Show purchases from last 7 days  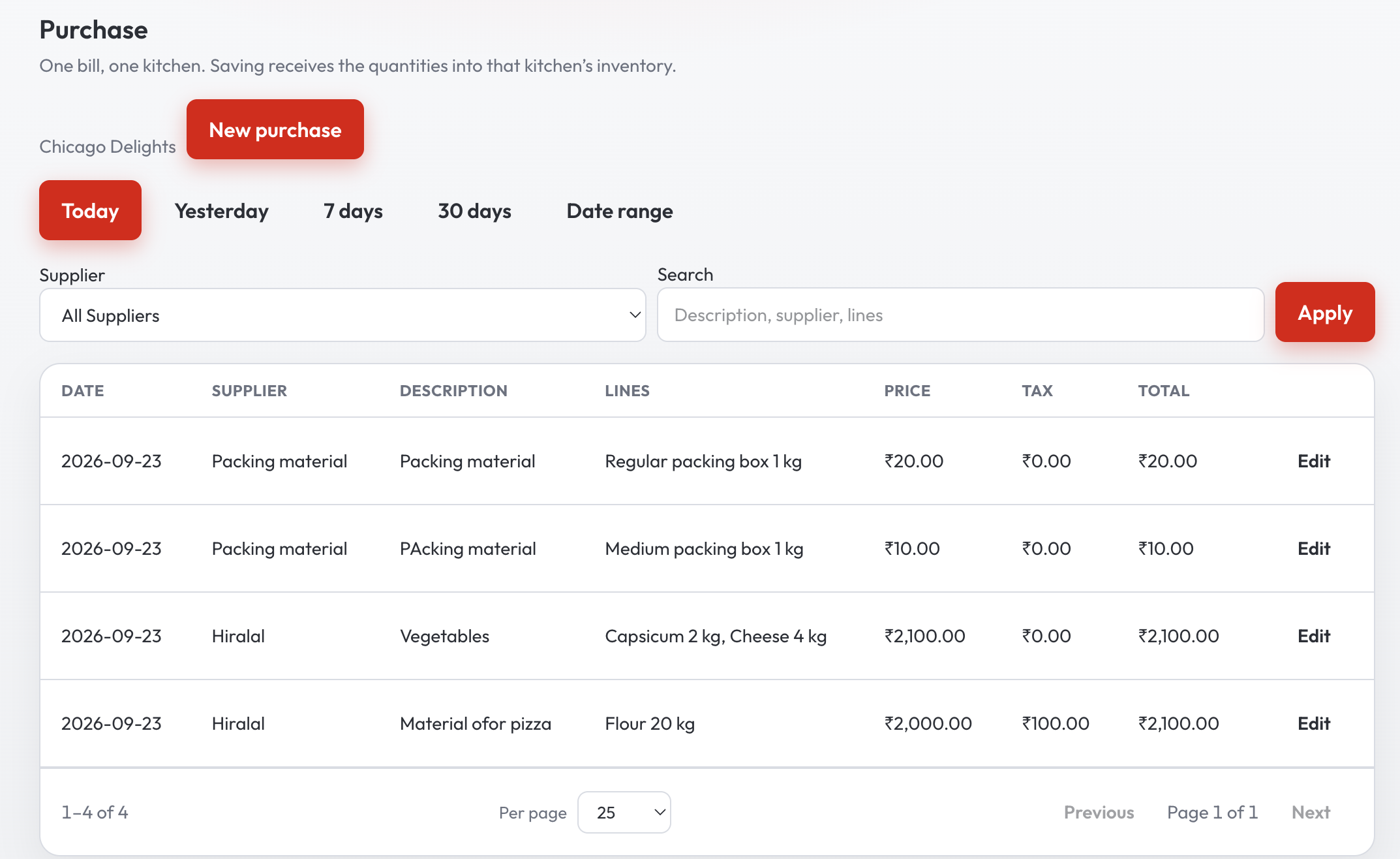(353, 211)
